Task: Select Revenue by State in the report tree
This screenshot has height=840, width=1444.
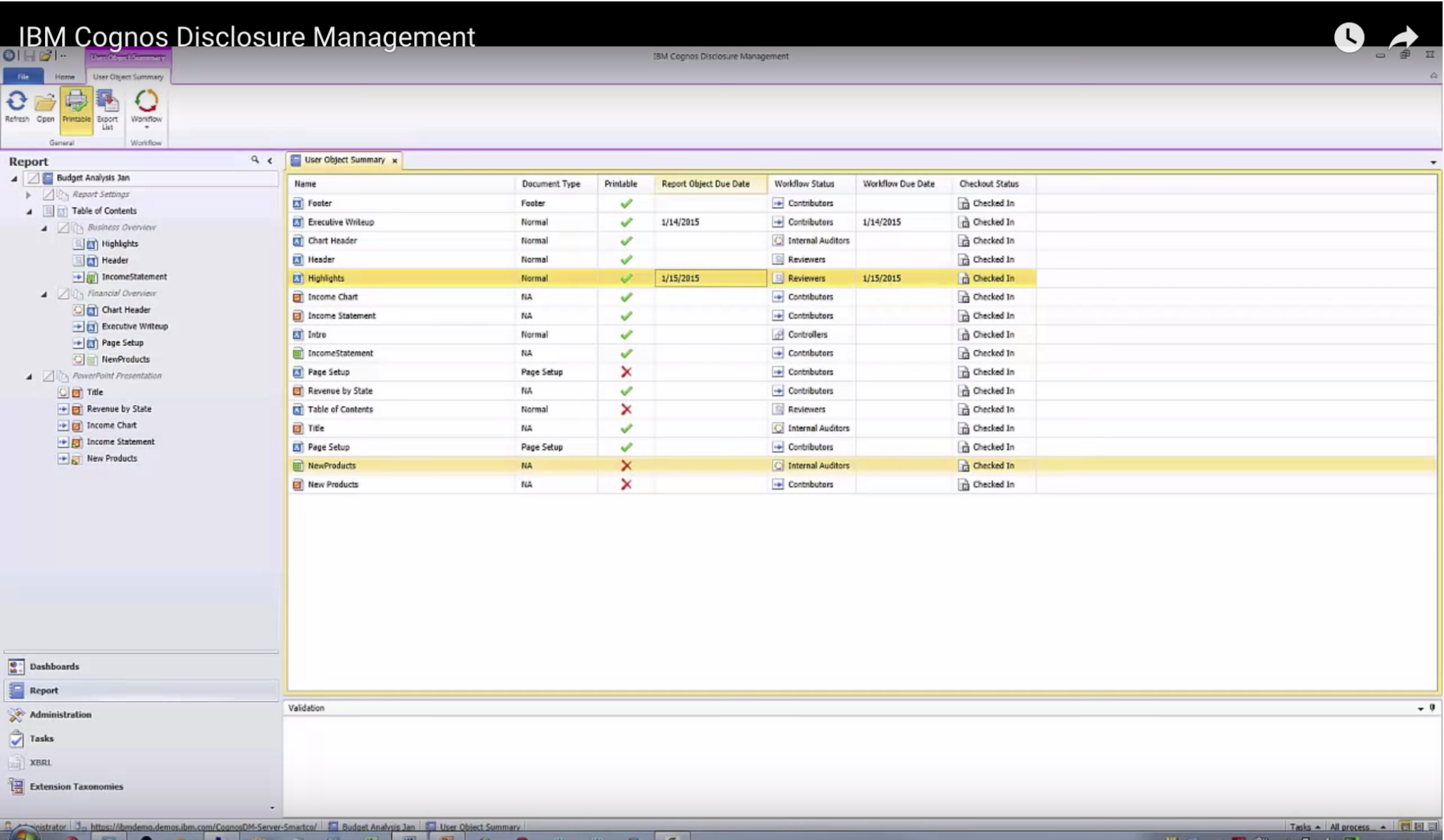Action: [118, 409]
